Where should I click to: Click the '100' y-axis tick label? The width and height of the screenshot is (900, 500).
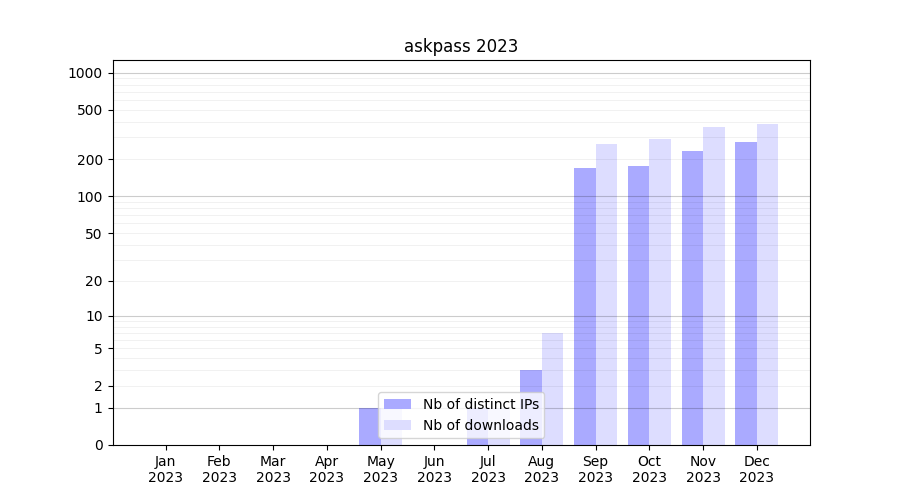tap(91, 197)
